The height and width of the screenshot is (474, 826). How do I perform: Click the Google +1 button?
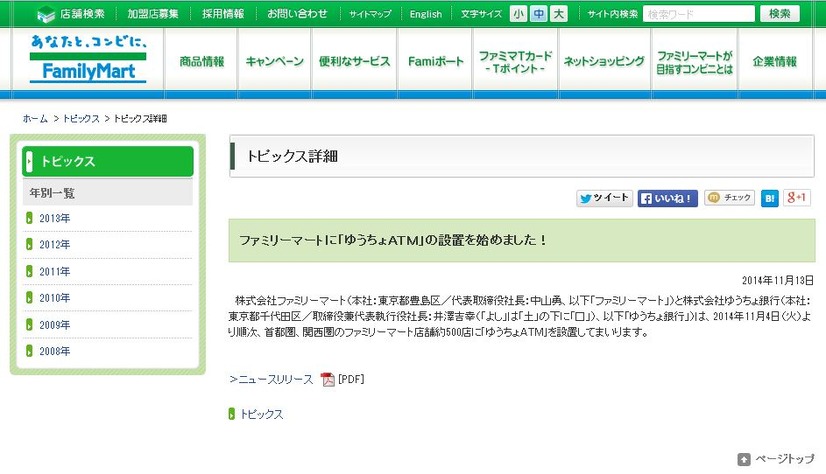(796, 198)
